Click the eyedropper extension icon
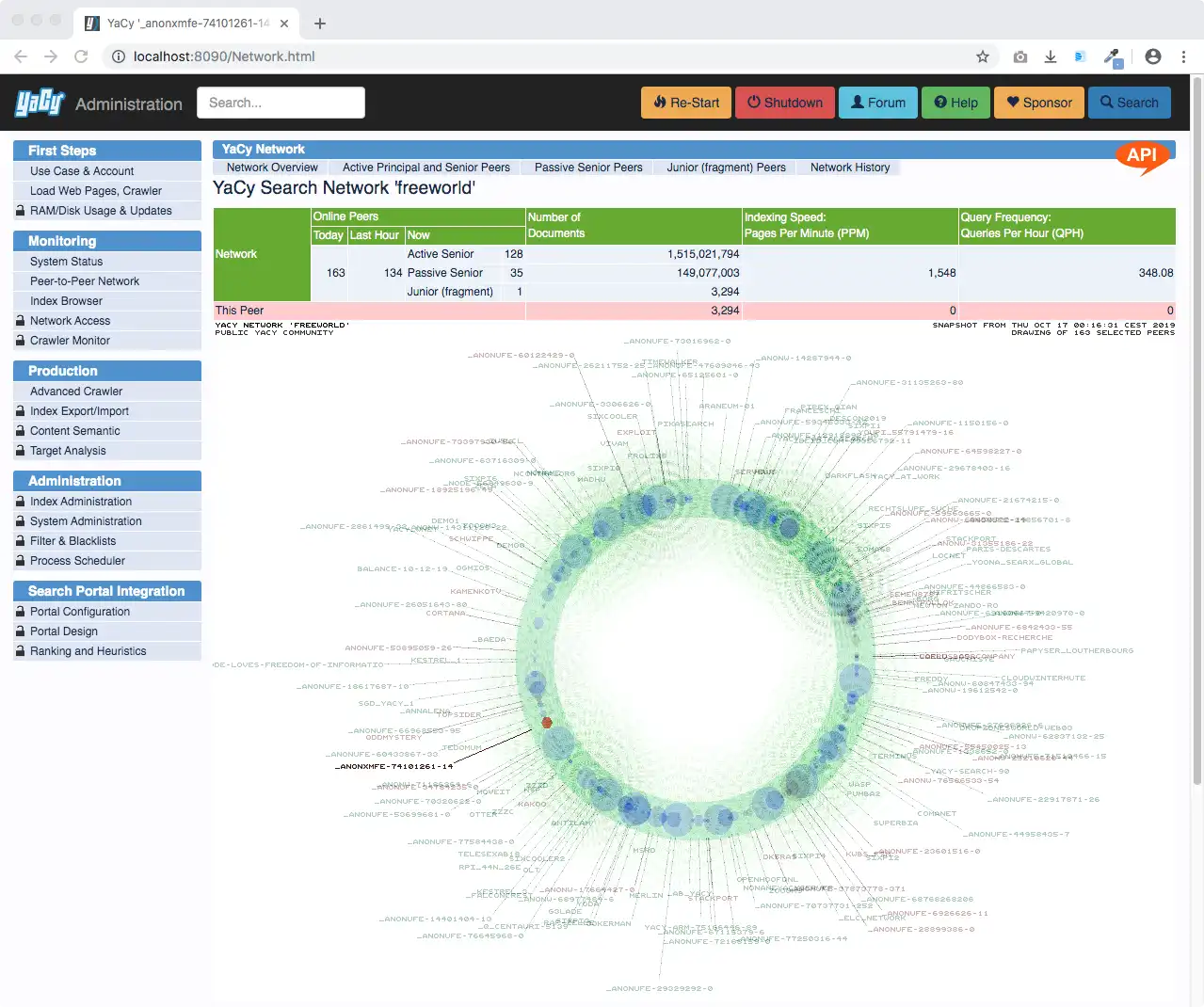The image size is (1204, 1007). tap(1113, 57)
